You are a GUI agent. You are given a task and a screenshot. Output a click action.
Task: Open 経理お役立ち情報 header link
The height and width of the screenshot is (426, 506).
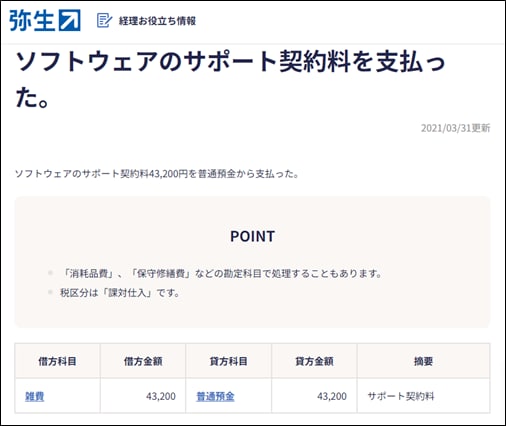pyautogui.click(x=157, y=21)
